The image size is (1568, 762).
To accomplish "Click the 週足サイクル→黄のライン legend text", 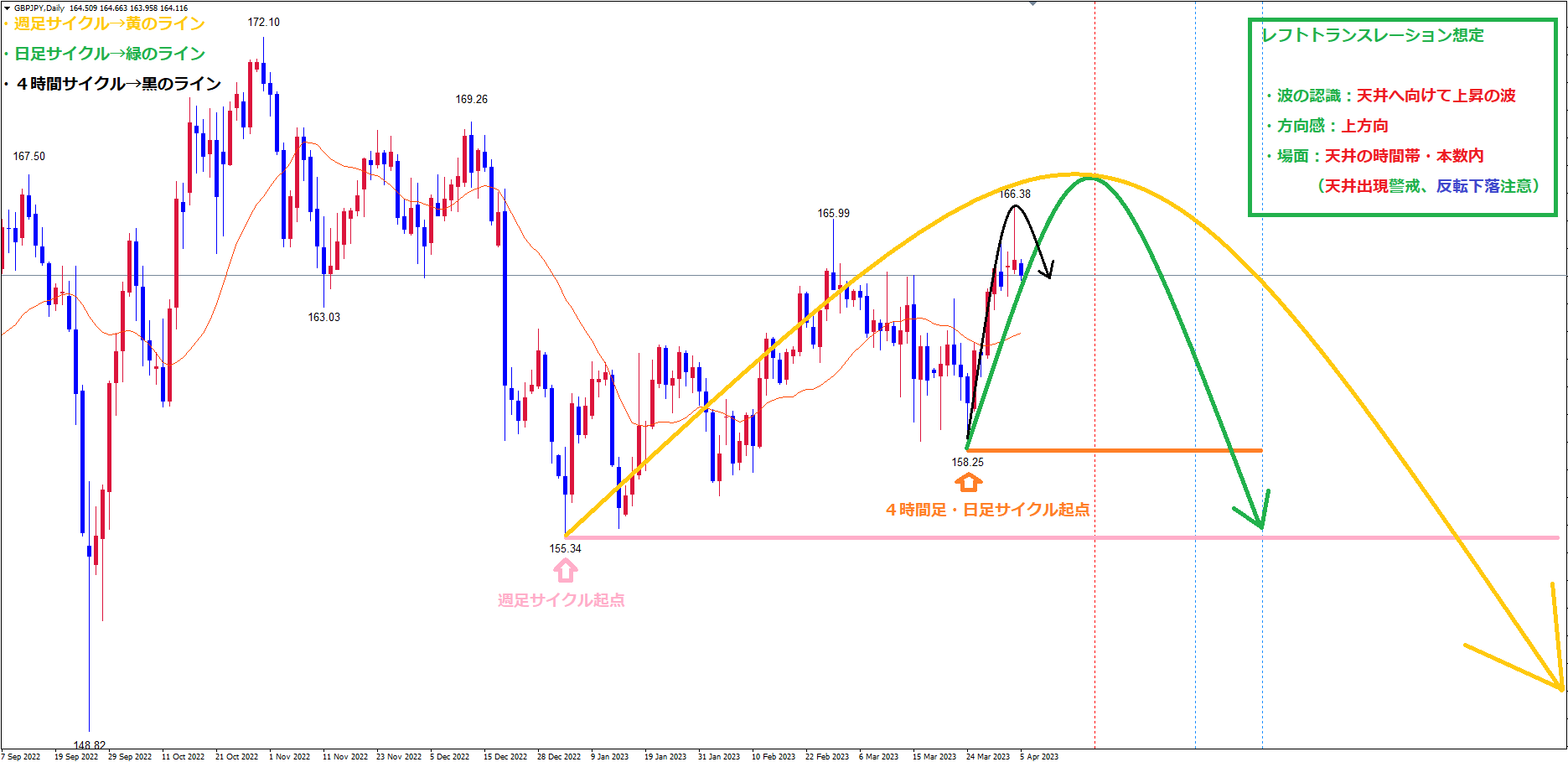I will pyautogui.click(x=109, y=23).
